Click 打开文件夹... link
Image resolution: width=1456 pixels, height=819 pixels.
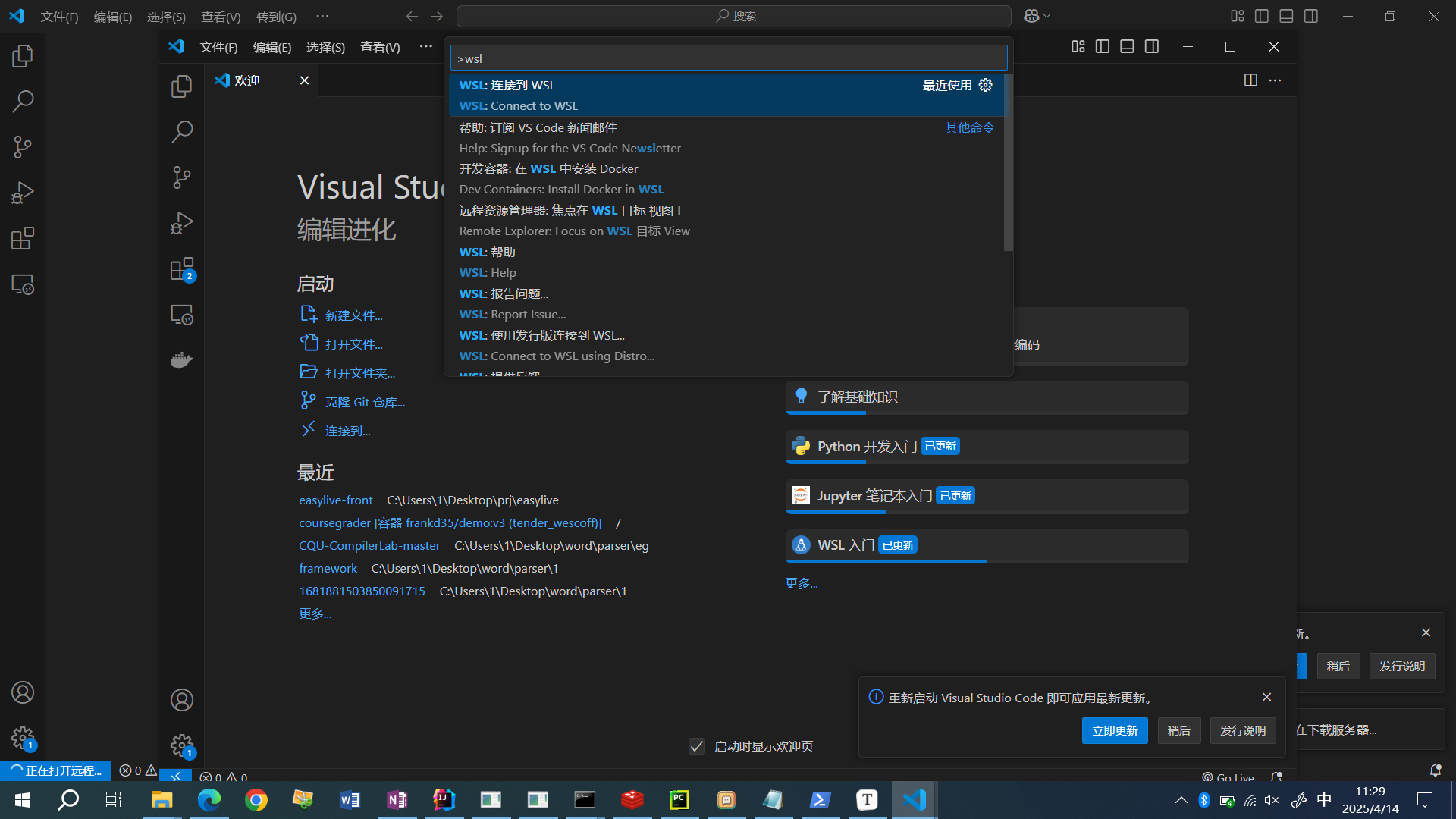(x=360, y=373)
